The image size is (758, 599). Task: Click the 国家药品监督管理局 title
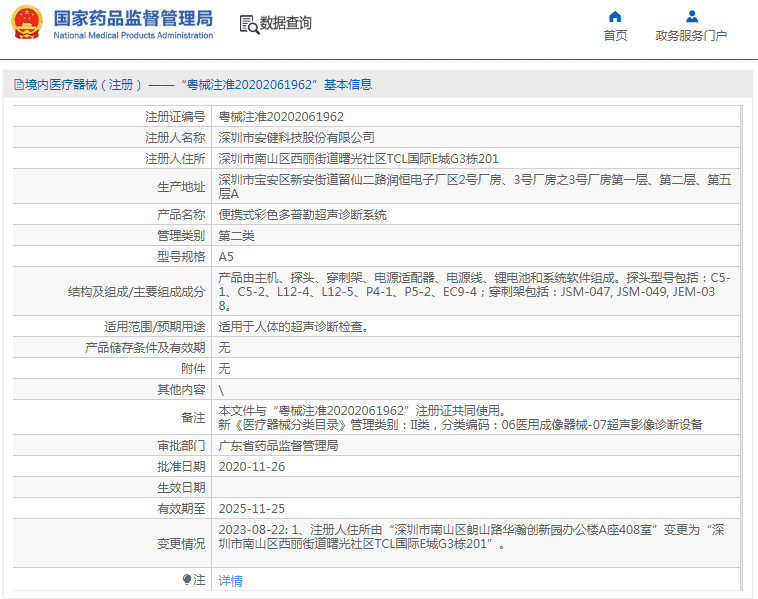click(133, 19)
